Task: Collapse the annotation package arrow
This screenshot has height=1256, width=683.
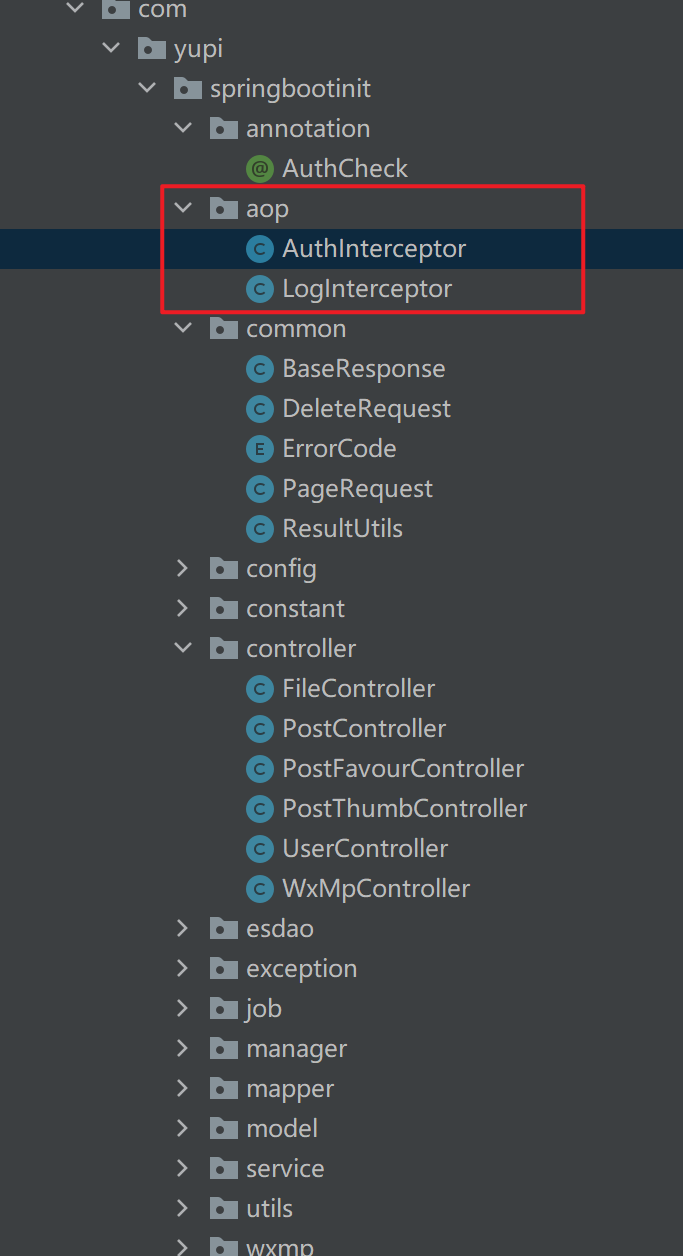Action: click(x=182, y=129)
